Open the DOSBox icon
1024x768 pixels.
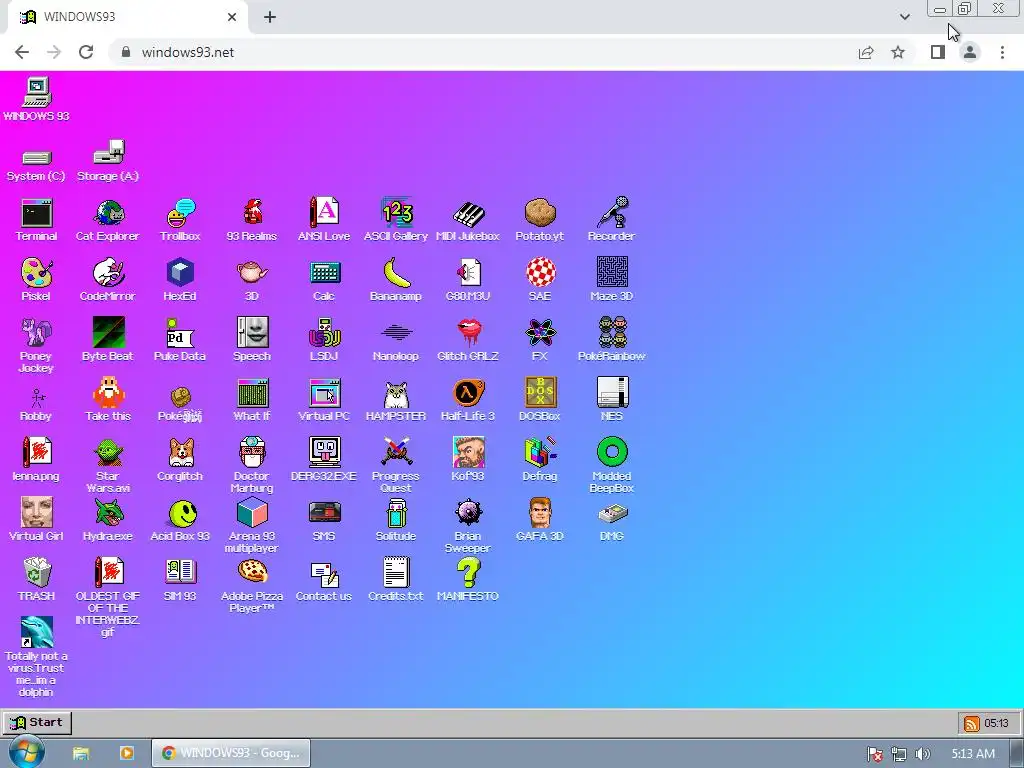coord(539,400)
